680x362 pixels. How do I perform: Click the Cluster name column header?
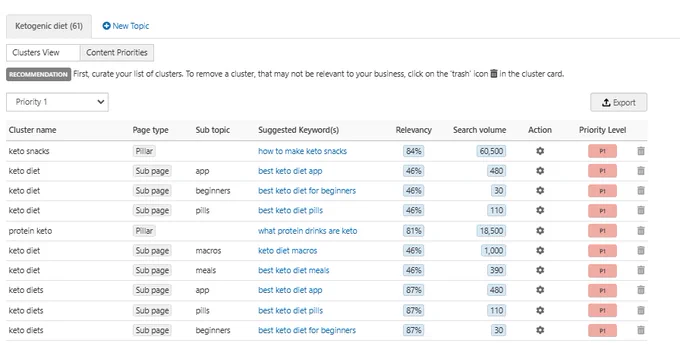click(x=33, y=130)
